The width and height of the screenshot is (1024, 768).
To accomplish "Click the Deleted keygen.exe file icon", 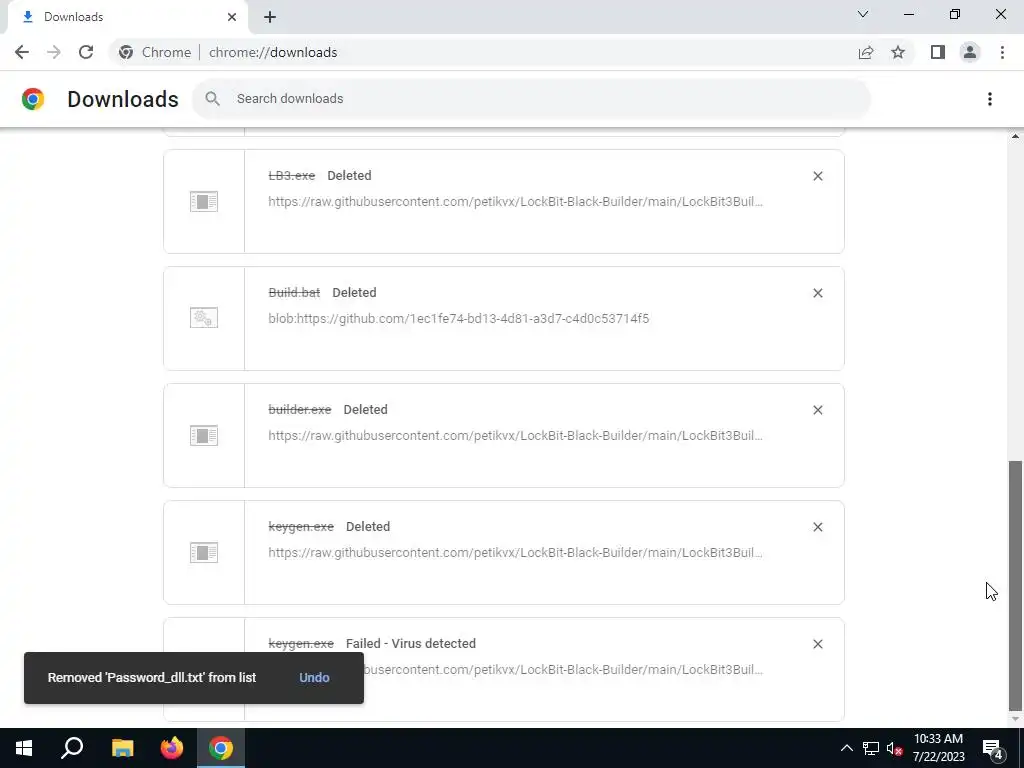I will coord(204,552).
